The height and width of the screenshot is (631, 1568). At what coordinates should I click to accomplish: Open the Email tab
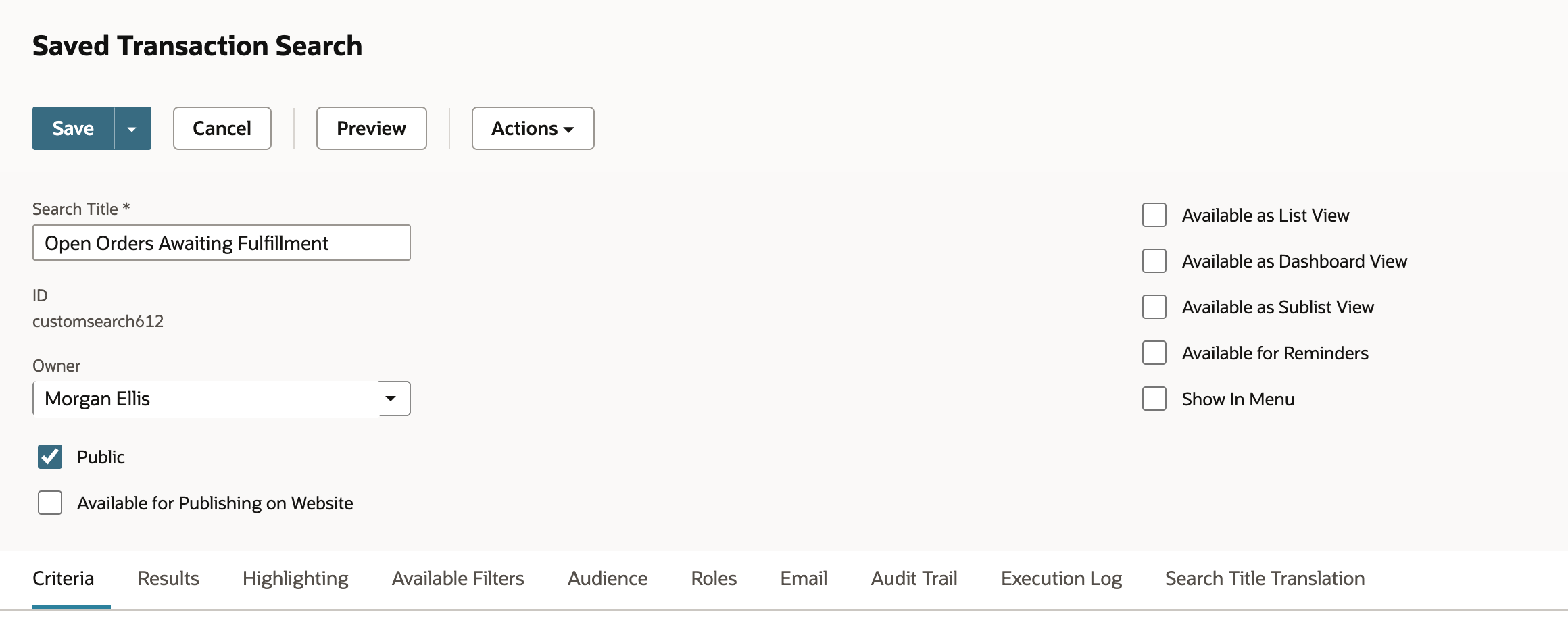[804, 578]
